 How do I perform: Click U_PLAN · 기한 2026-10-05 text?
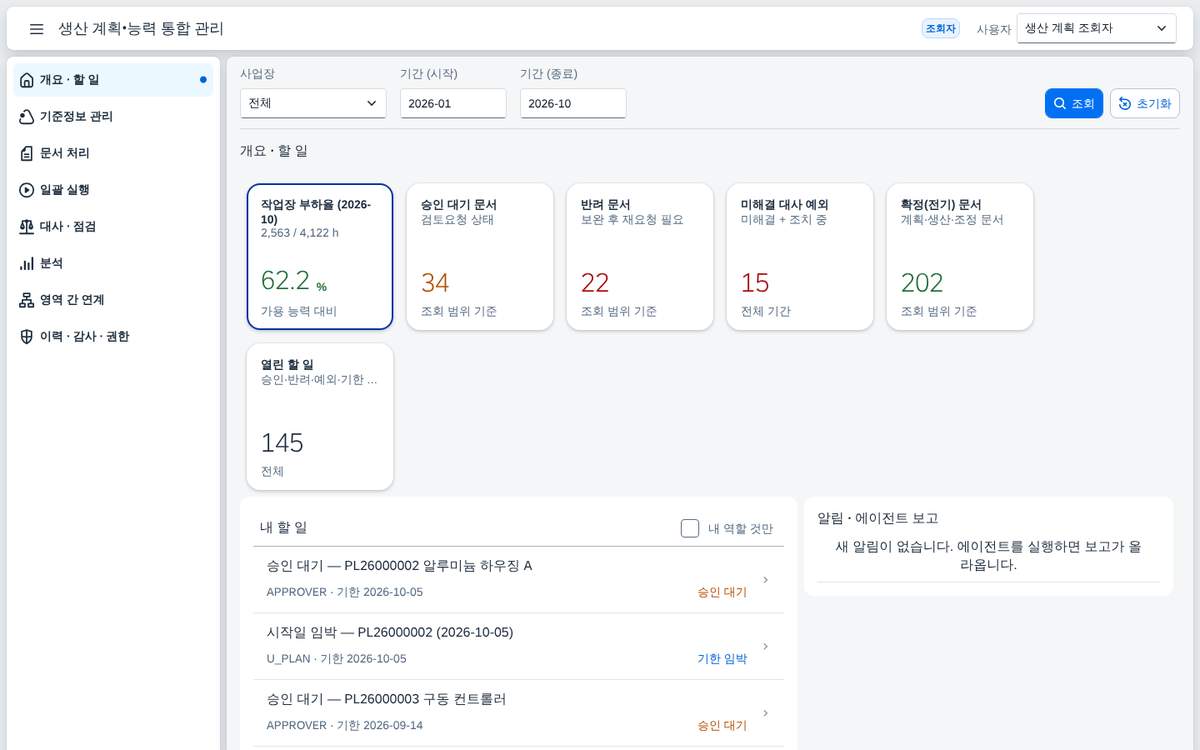click(336, 659)
